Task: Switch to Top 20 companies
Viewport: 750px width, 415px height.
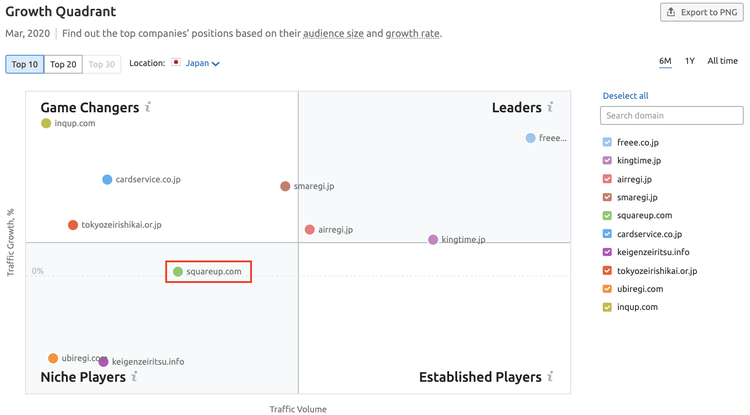Action: click(x=63, y=64)
